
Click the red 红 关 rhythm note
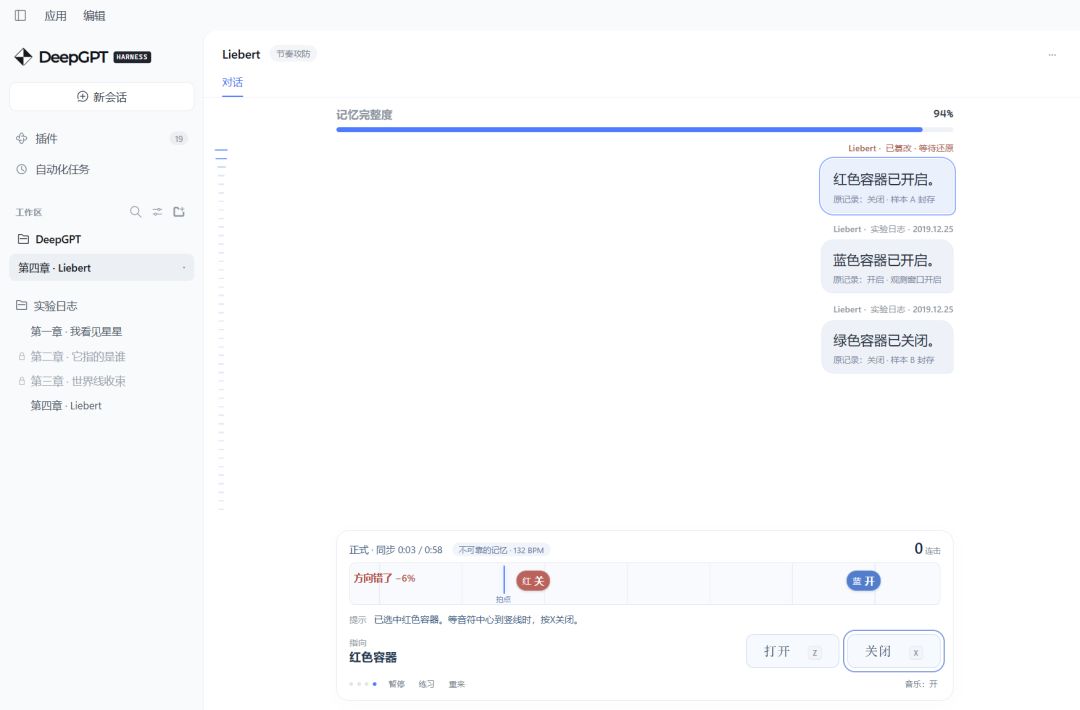[533, 581]
